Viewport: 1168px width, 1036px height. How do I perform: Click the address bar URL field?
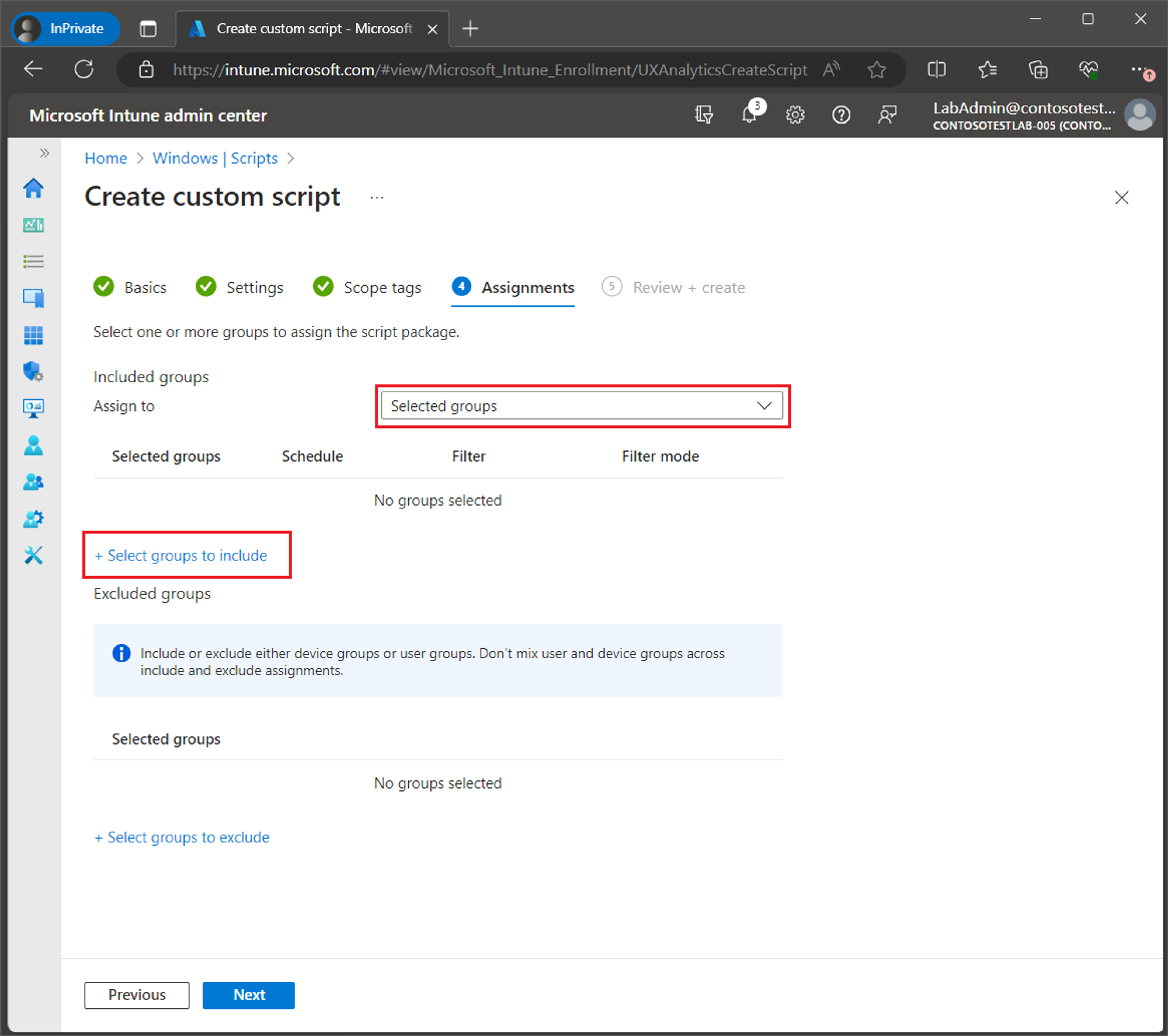(490, 70)
